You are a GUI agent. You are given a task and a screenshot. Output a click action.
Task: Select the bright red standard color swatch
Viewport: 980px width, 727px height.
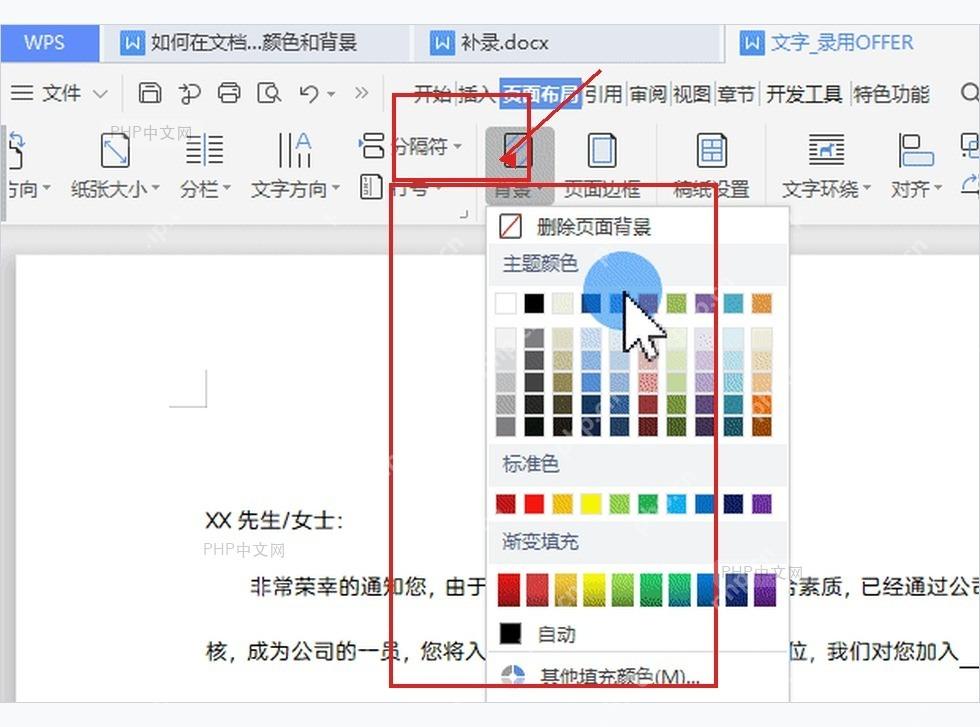click(534, 504)
